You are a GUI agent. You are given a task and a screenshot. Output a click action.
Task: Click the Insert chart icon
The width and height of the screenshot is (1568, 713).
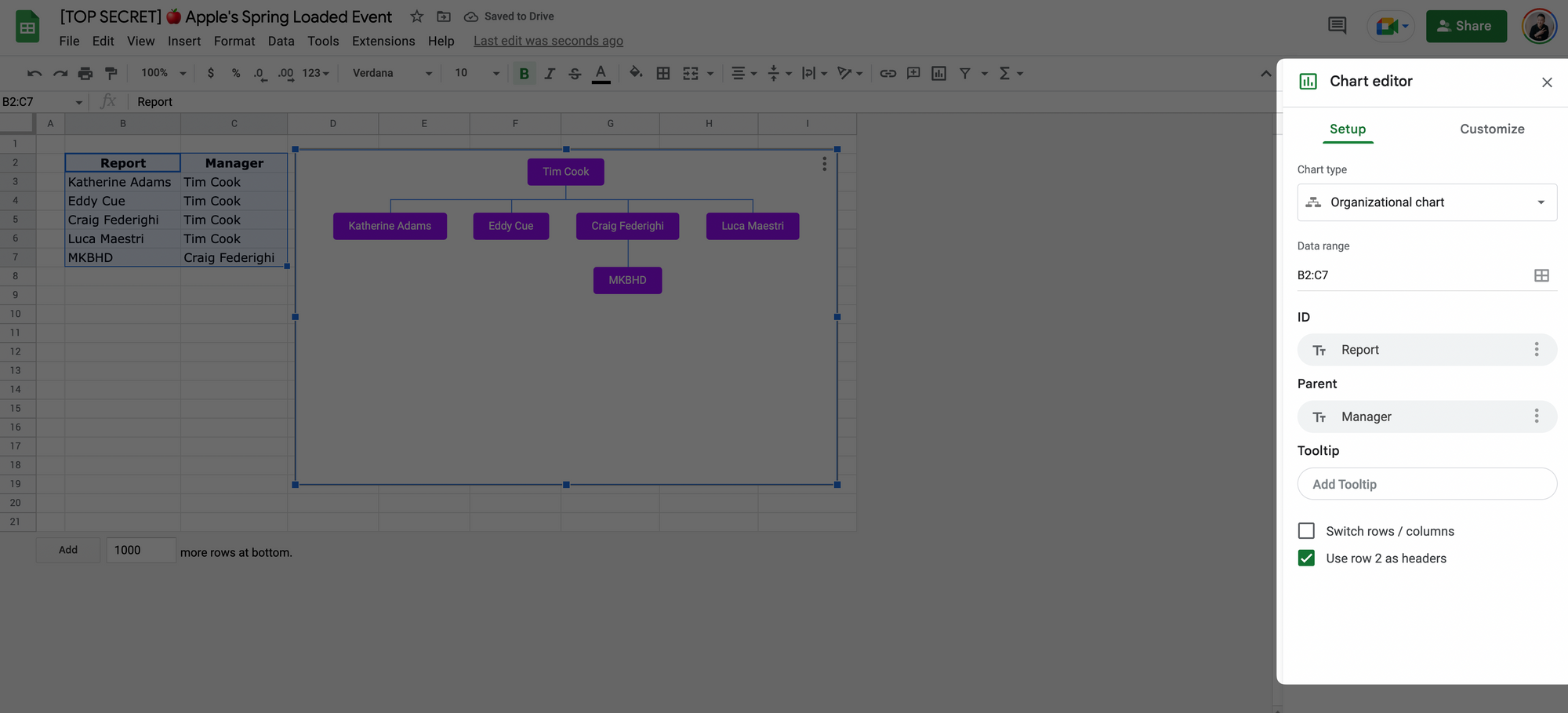938,73
